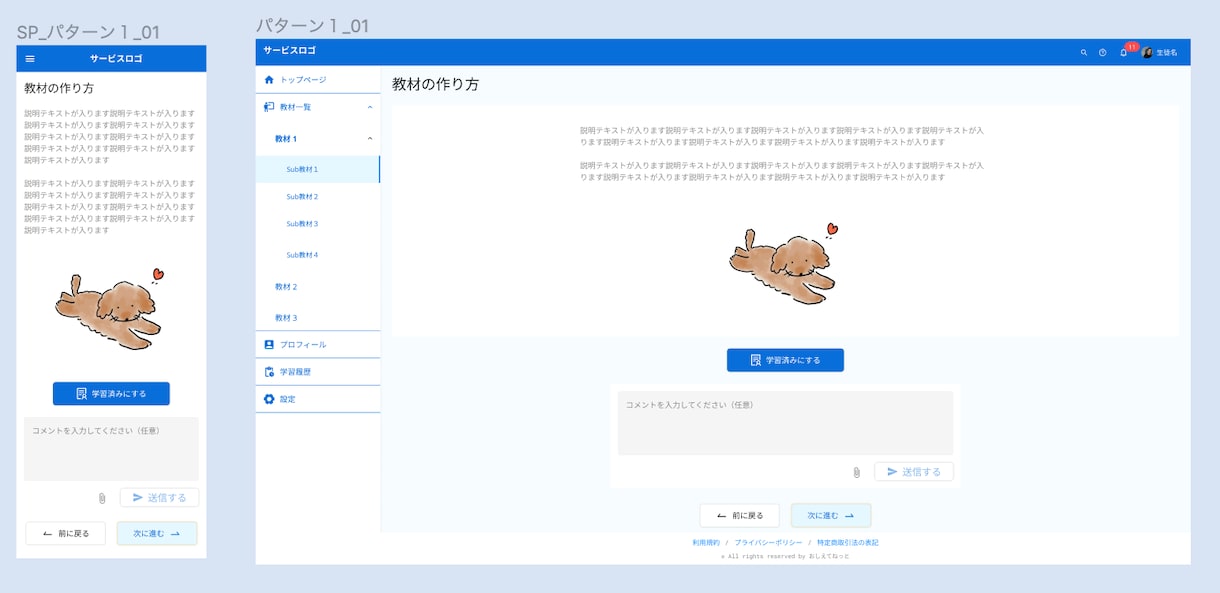Click the 教材一覧 sidebar icon
The height and width of the screenshot is (593, 1220).
pyautogui.click(x=269, y=106)
